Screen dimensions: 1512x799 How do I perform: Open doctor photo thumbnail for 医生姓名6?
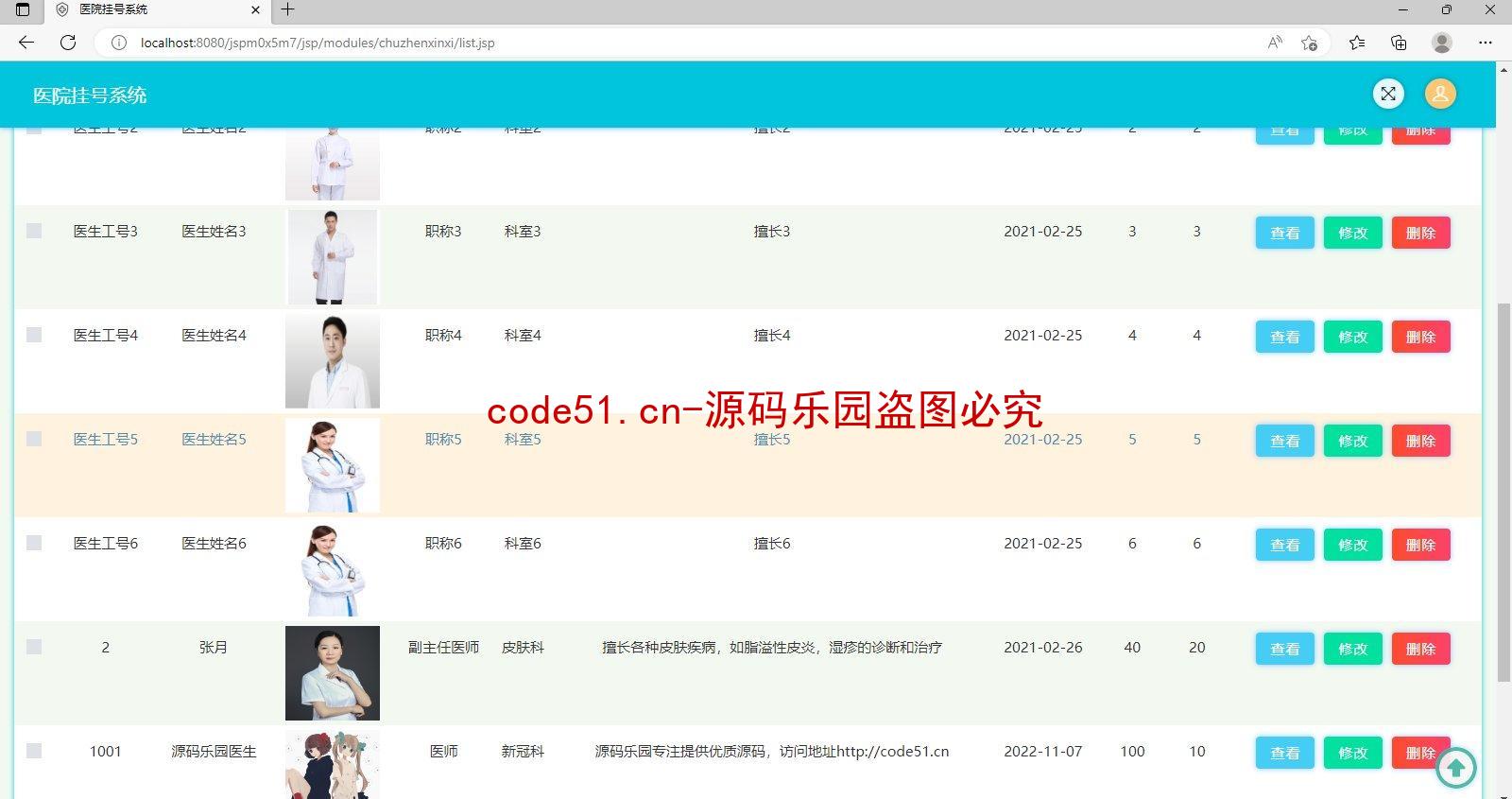click(333, 569)
